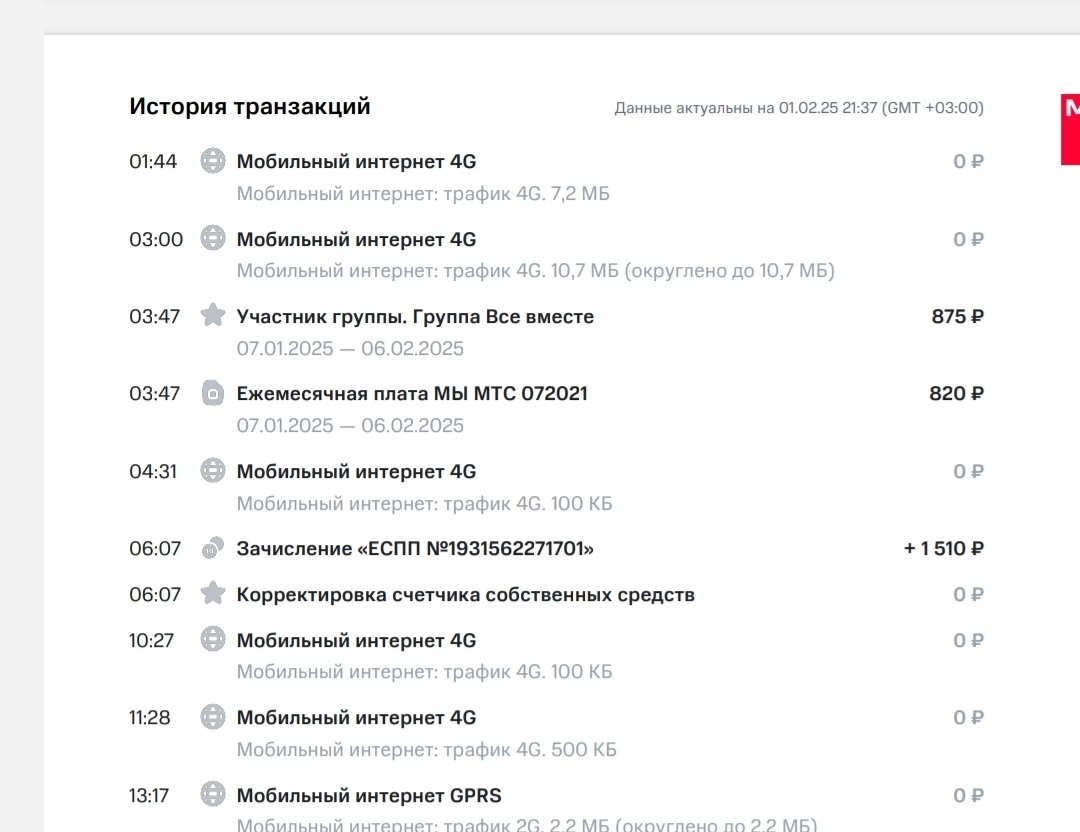Select Зачисление «ЕСПП №193156227170 1» row title

(x=415, y=549)
